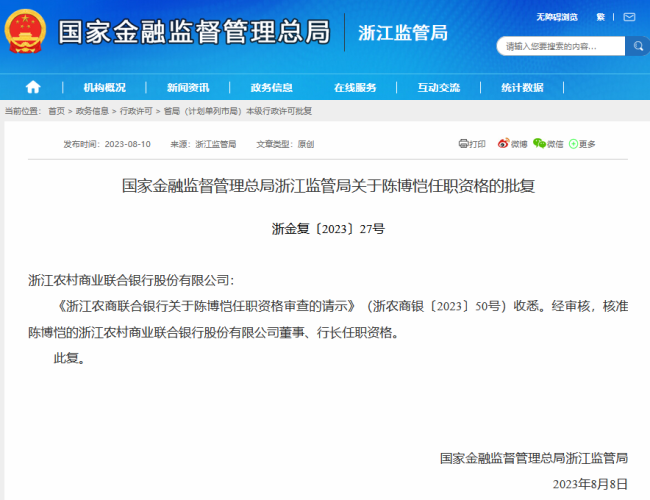
Task: Click 当前位置 label
Action: pyautogui.click(x=23, y=111)
